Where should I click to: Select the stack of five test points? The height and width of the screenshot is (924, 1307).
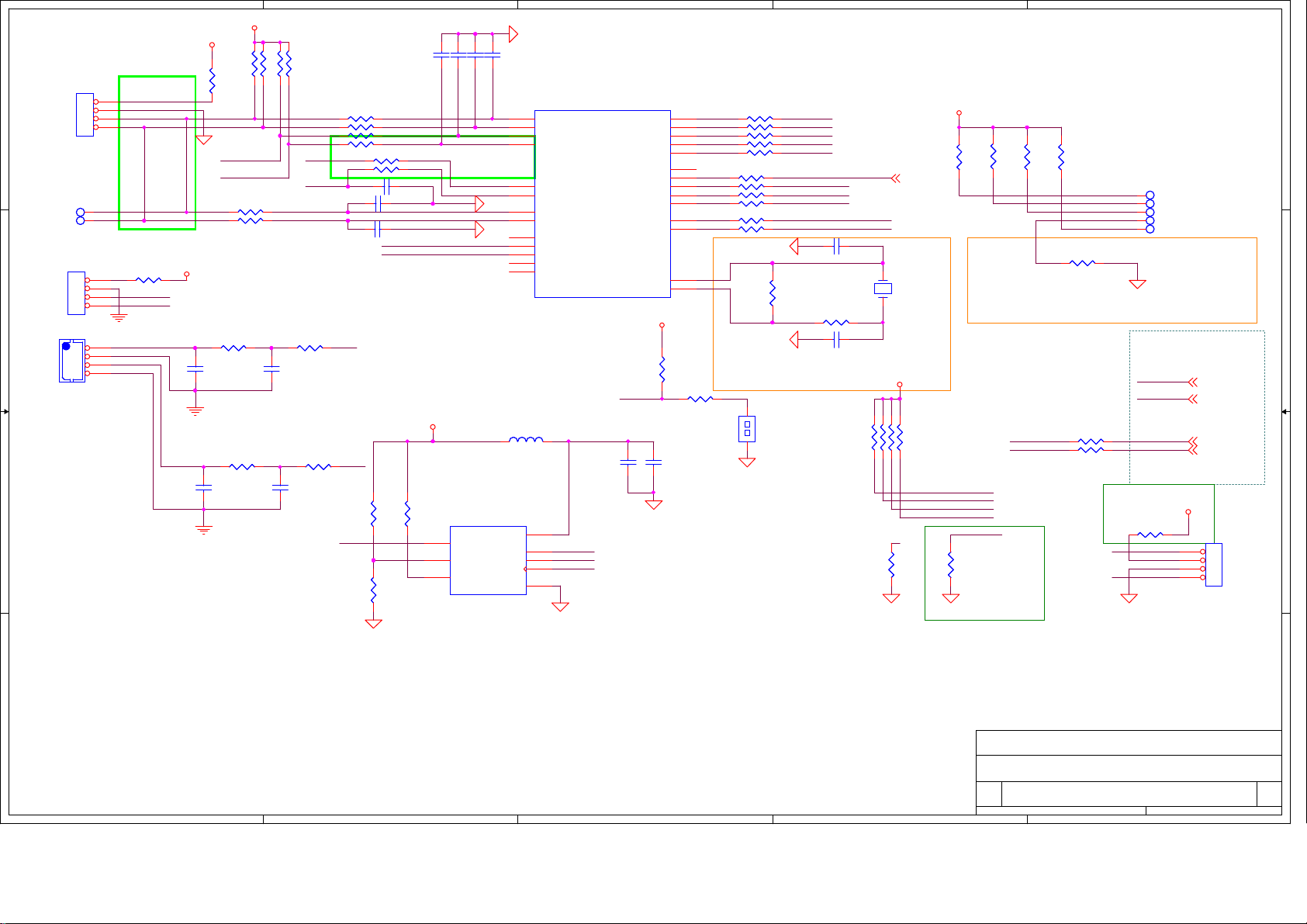(1150, 212)
